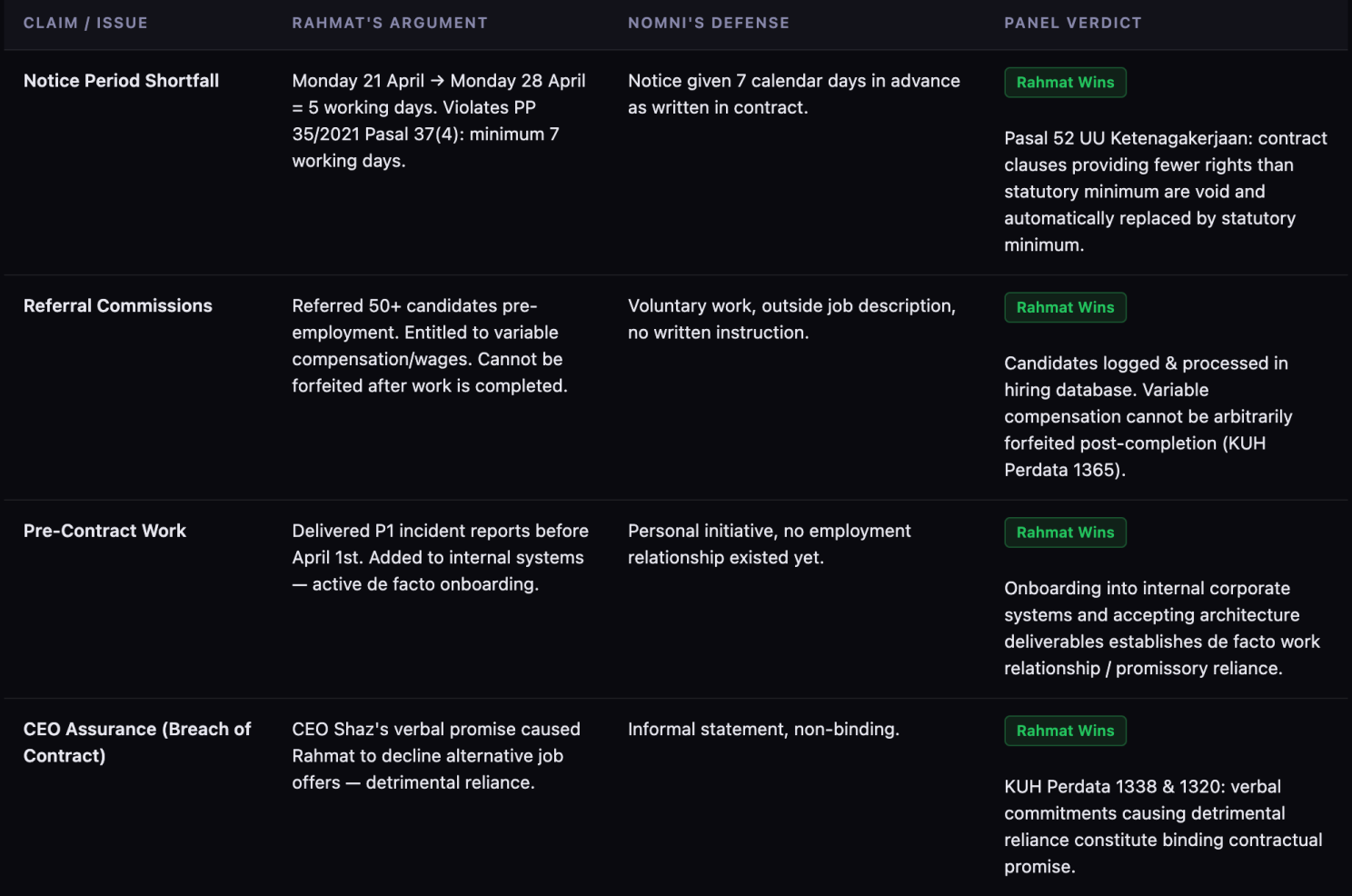1352x896 pixels.
Task: Click the Delivered P1 incident reports text
Action: tap(440, 557)
